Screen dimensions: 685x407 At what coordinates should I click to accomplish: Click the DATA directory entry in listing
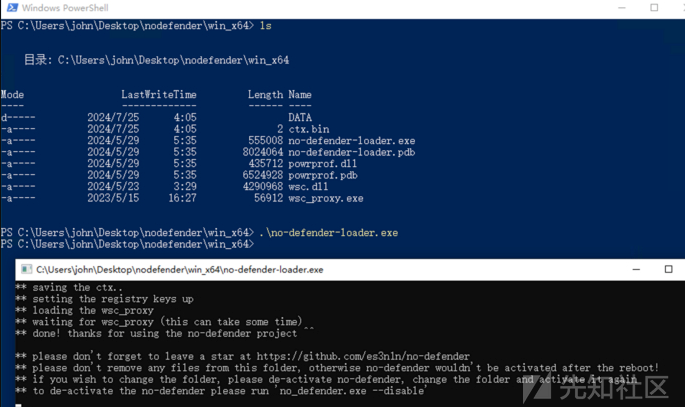coord(300,117)
